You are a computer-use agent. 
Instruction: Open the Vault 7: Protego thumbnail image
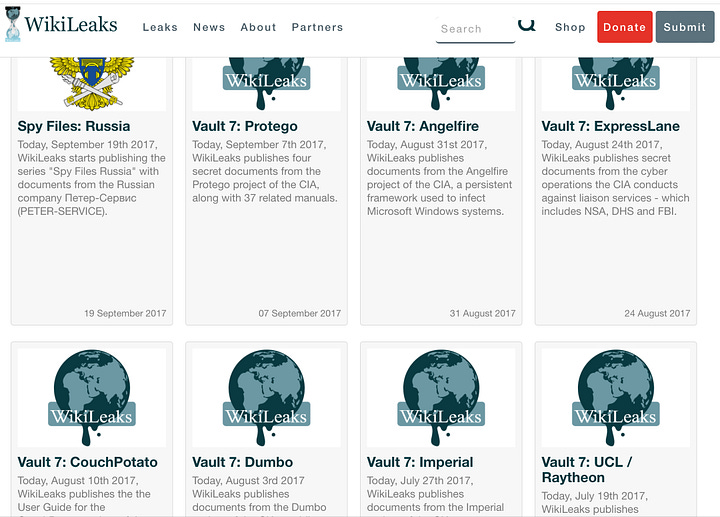point(266,84)
